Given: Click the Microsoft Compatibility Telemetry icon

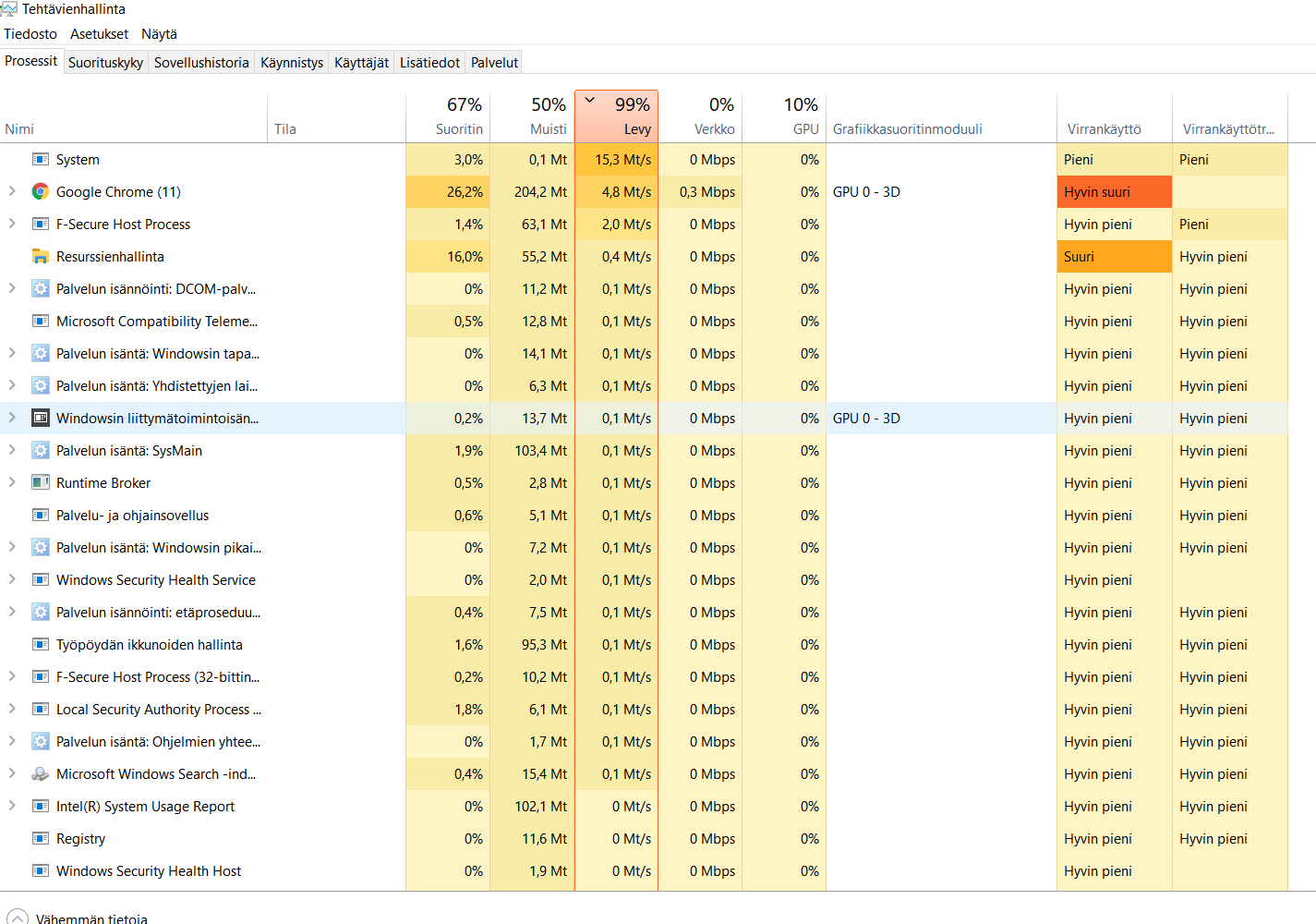Looking at the screenshot, I should point(41,322).
